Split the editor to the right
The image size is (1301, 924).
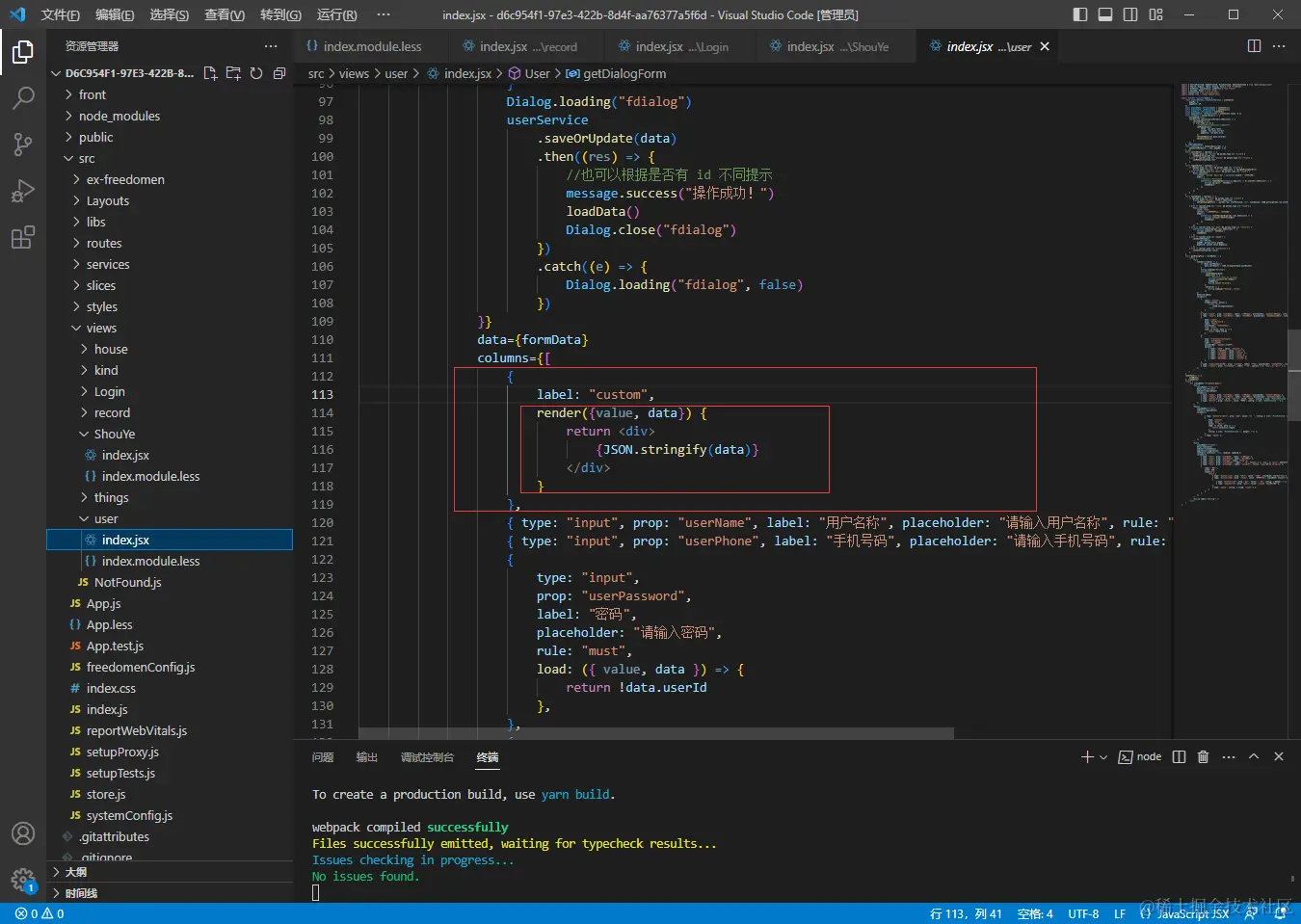(1254, 46)
